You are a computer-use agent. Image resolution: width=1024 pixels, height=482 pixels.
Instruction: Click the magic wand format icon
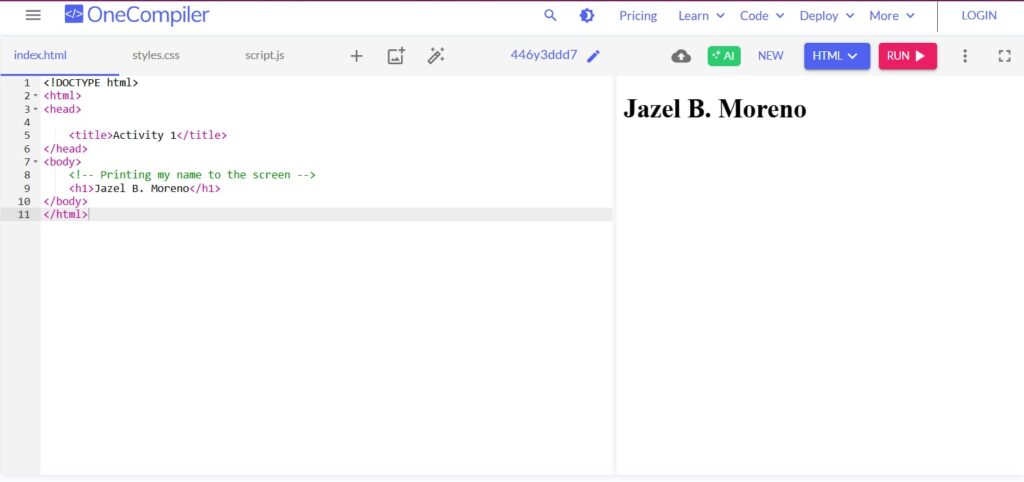[435, 56]
